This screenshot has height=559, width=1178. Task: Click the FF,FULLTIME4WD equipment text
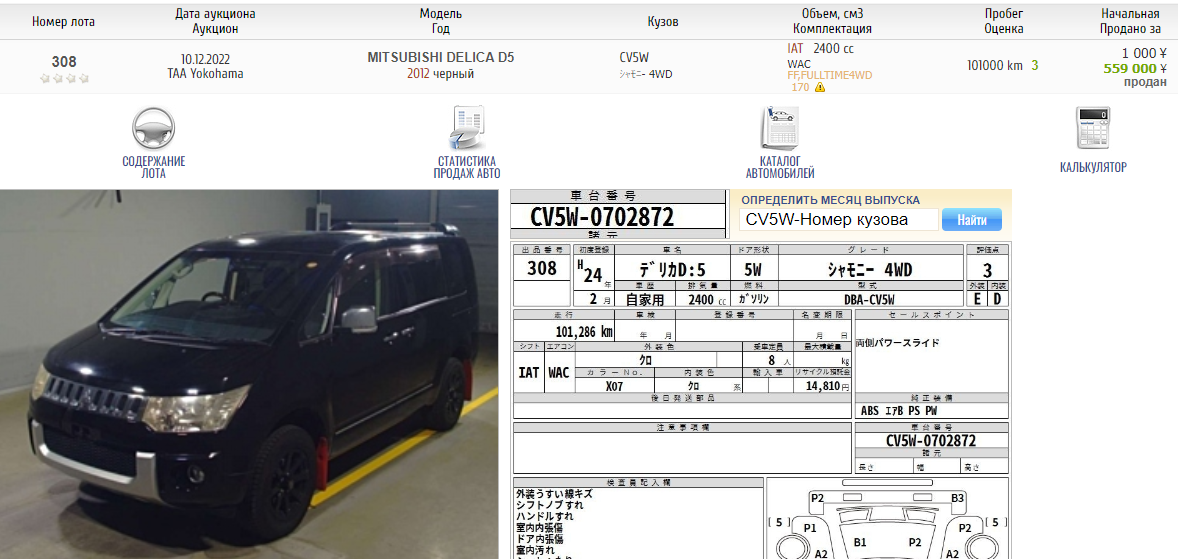[x=829, y=75]
